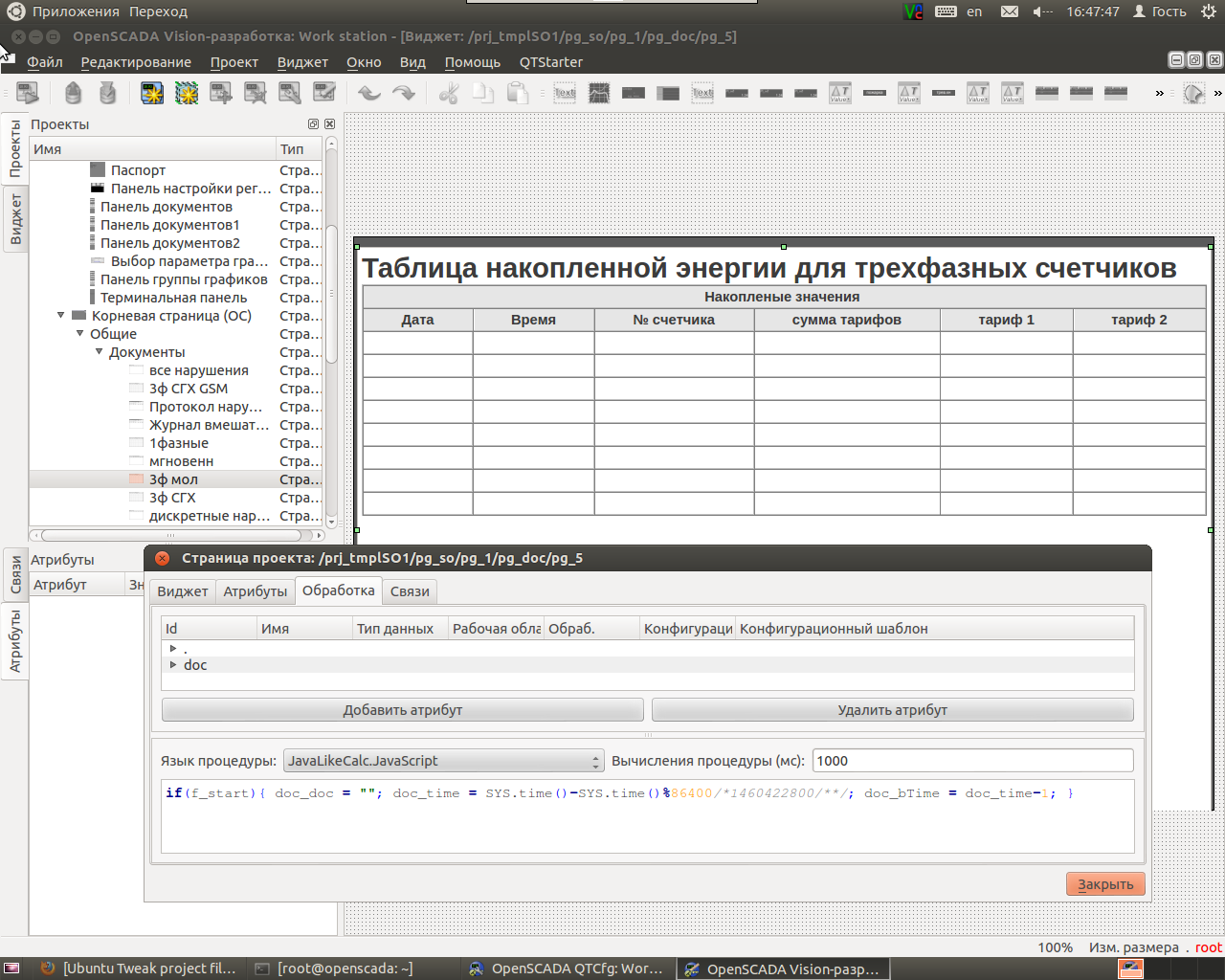The width and height of the screenshot is (1225, 980).
Task: Open the Виджет menu in menu bar
Action: (x=302, y=62)
